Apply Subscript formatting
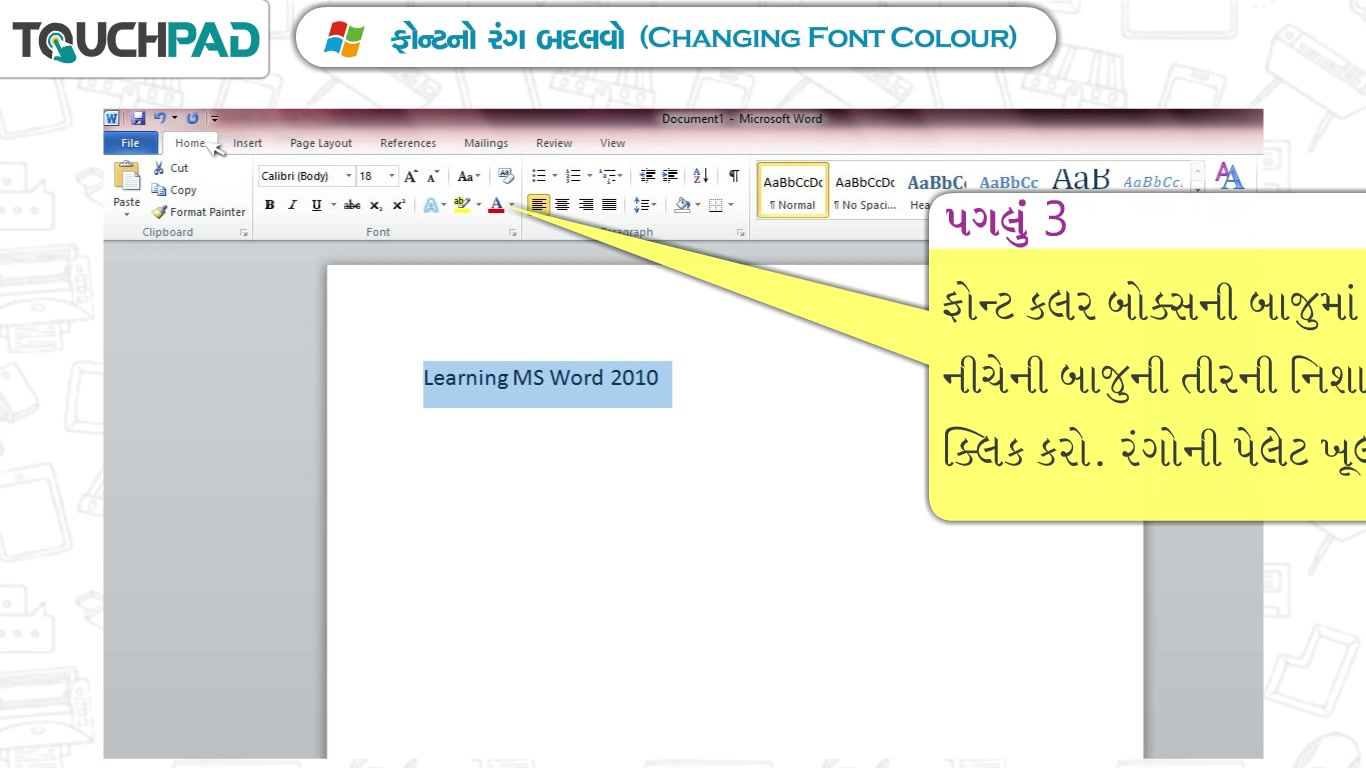 click(x=376, y=205)
